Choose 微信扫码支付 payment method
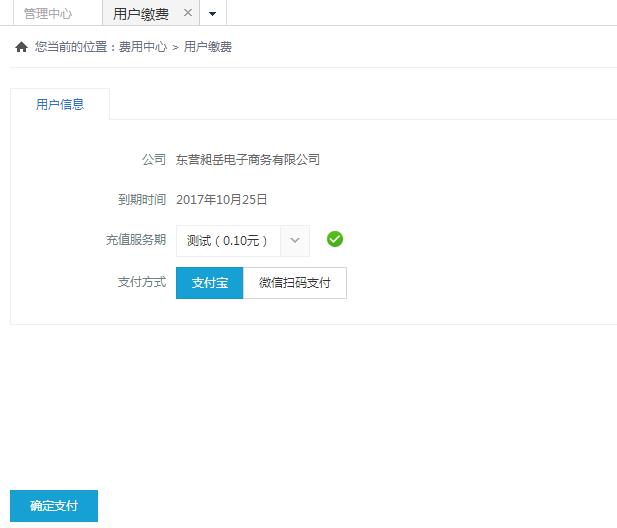Screen dimensions: 617x528 [x=295, y=283]
